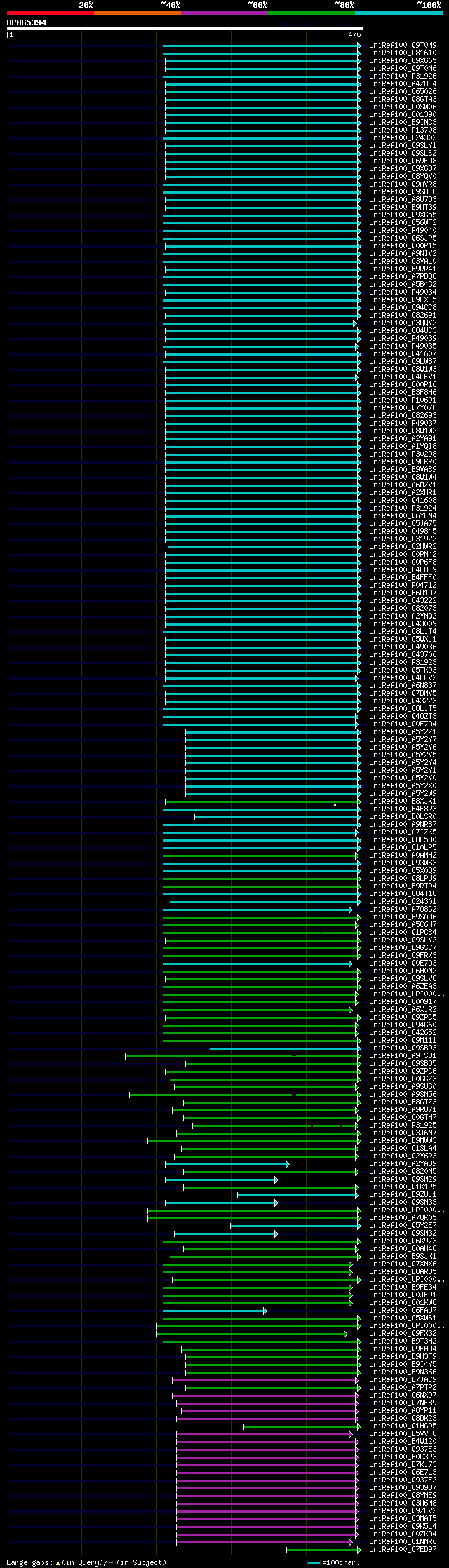Select hit label UniRef100_B8XJK1
449x1568 pixels.
click(403, 801)
